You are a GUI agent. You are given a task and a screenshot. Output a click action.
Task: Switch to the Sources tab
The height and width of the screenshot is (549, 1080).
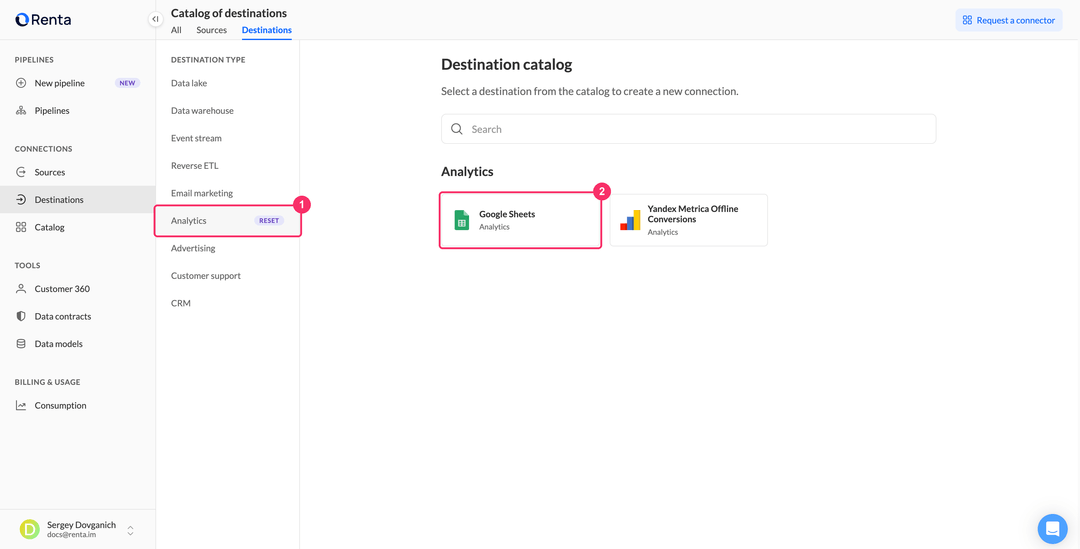211,30
